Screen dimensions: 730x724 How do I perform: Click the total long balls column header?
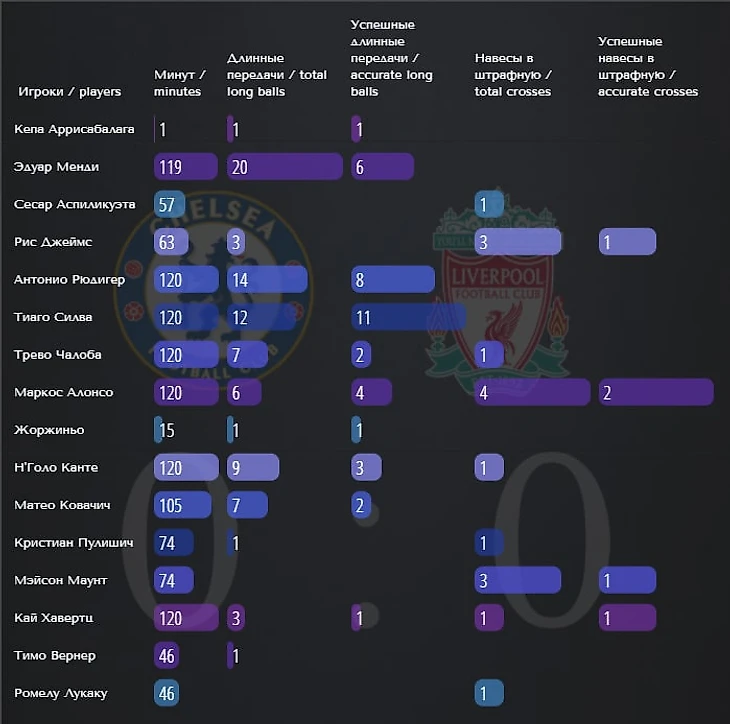[277, 75]
